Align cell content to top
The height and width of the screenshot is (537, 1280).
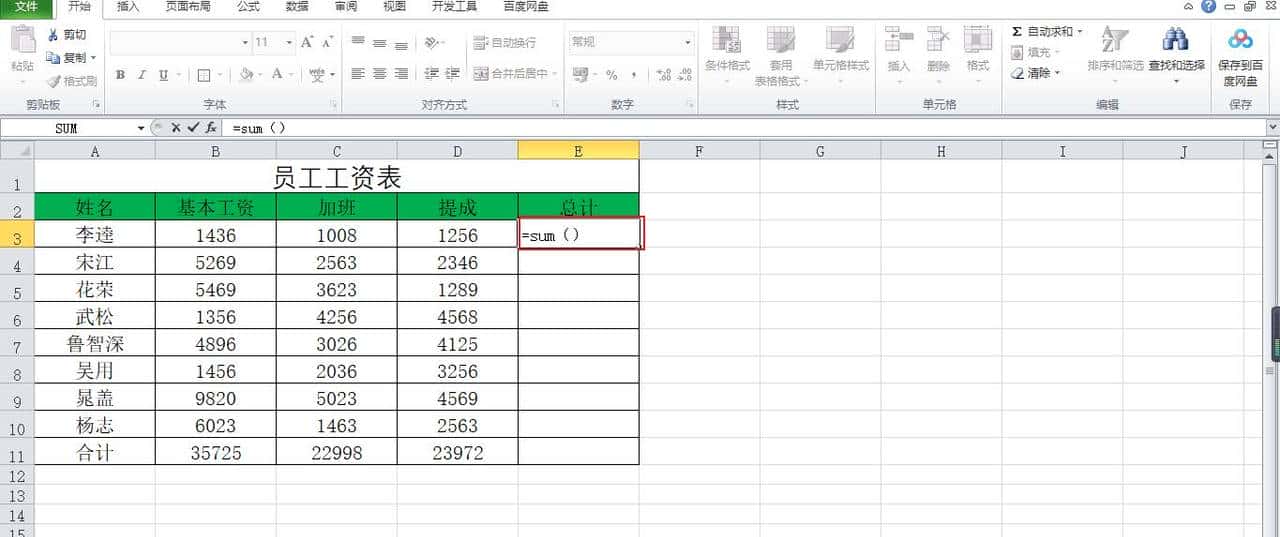[x=358, y=42]
